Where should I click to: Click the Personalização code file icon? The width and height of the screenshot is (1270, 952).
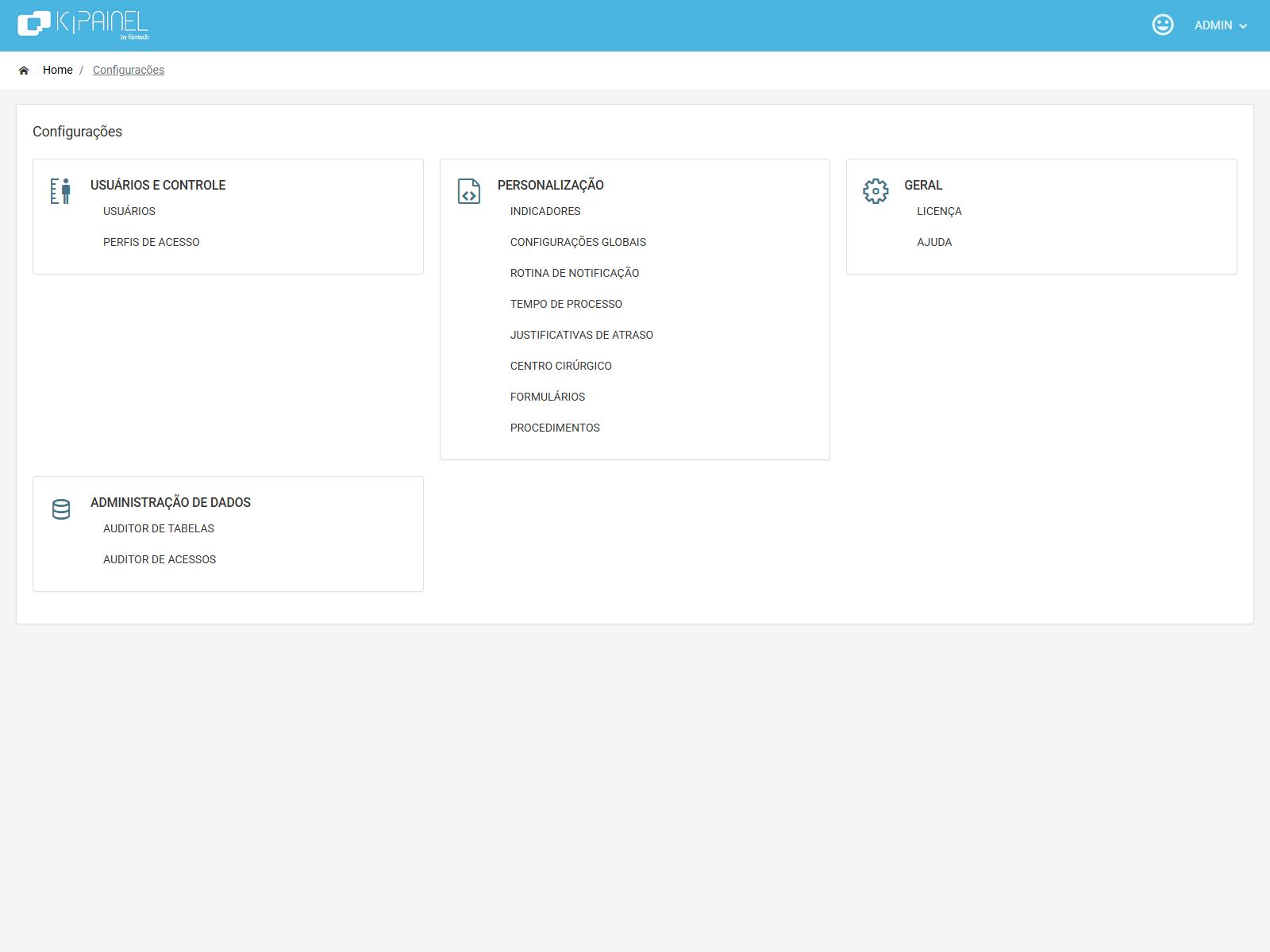pyautogui.click(x=469, y=191)
